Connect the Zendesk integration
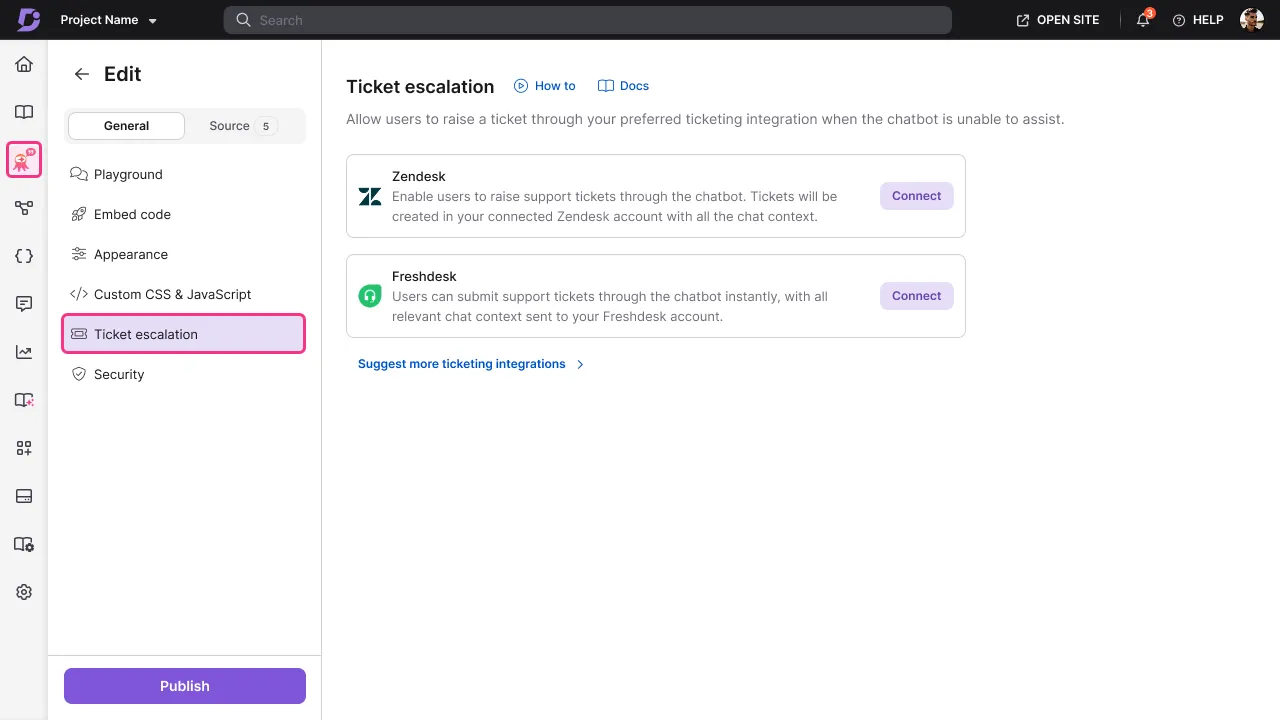This screenshot has height=720, width=1280. 917,196
